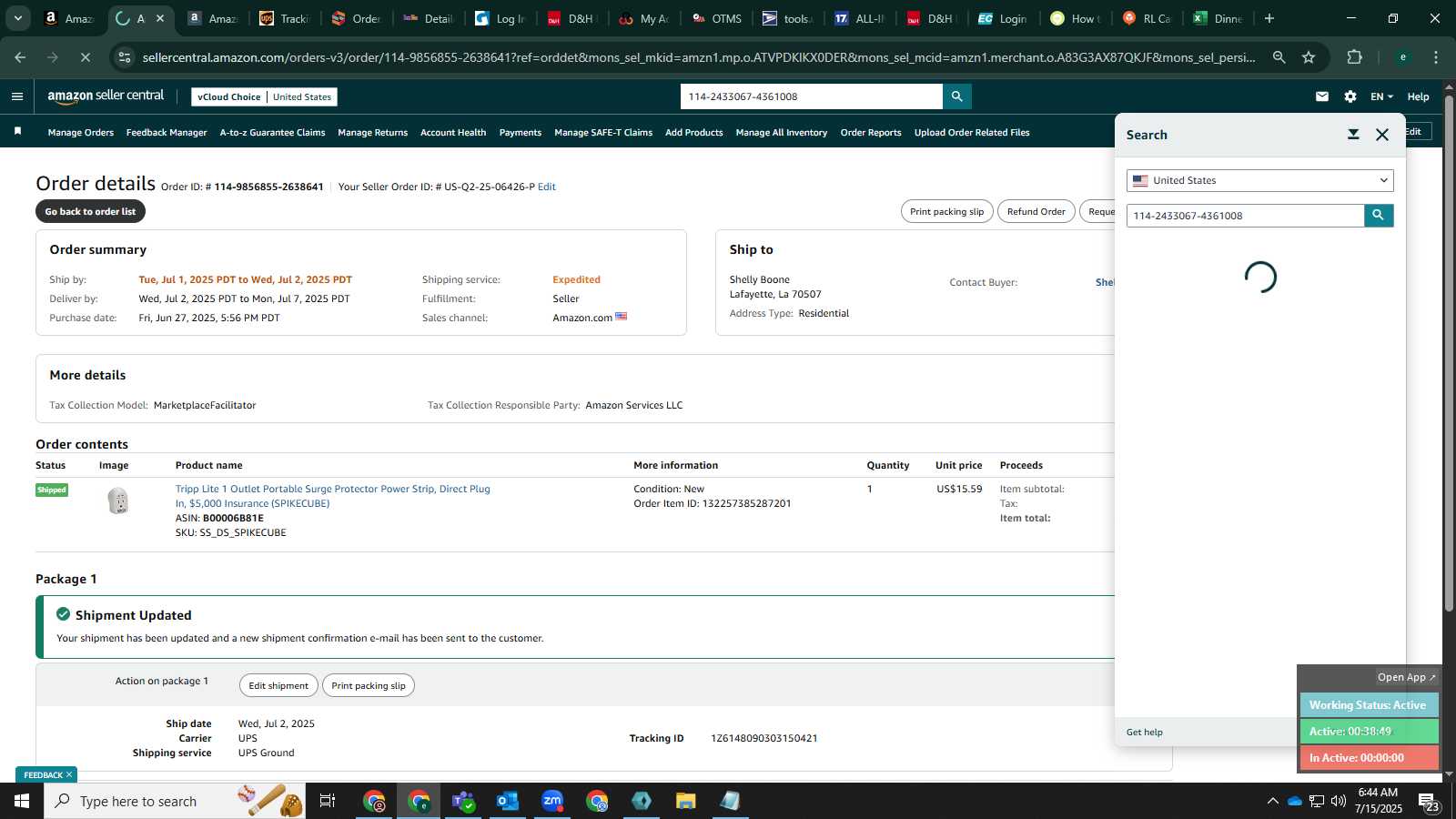Open a new browser tab
1456x819 pixels.
pyautogui.click(x=1269, y=18)
